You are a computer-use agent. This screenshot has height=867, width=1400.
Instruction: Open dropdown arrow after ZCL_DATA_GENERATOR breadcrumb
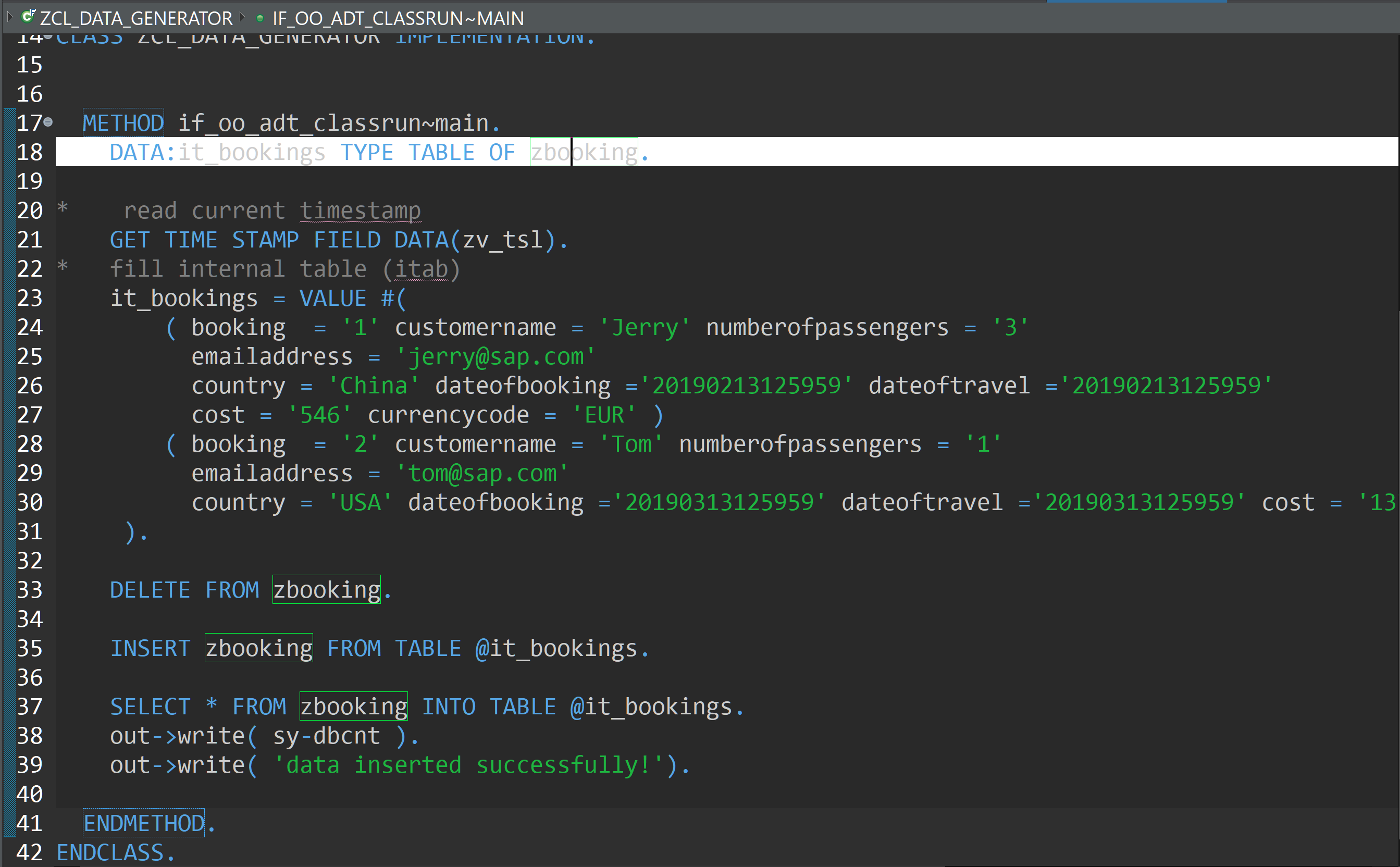pos(242,17)
